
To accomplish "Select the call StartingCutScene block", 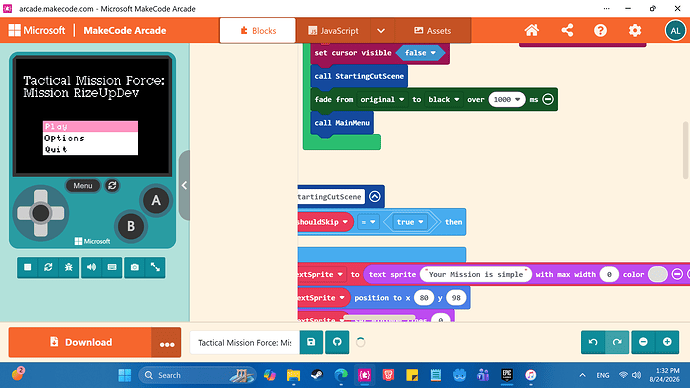I will tap(359, 76).
